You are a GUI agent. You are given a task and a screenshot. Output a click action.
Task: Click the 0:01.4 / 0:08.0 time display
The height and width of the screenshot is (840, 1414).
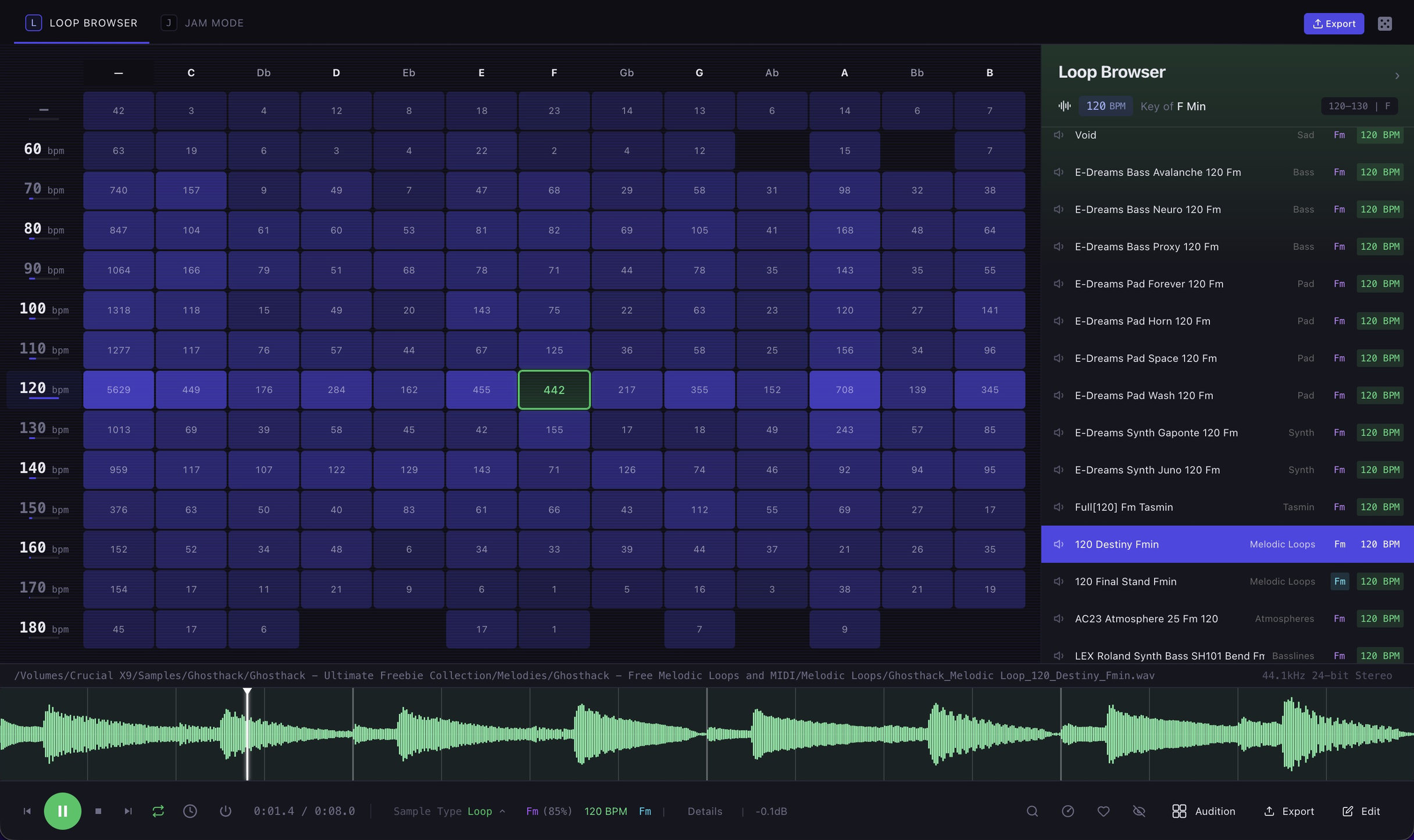304,811
